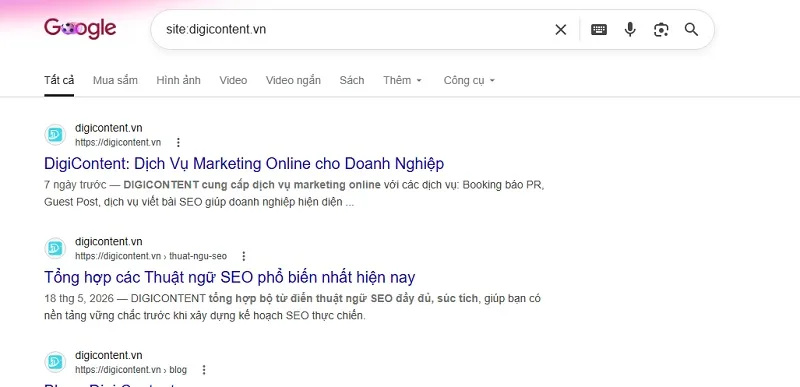Open more options for the blog result
Screen dimensions: 800x387
click(204, 370)
